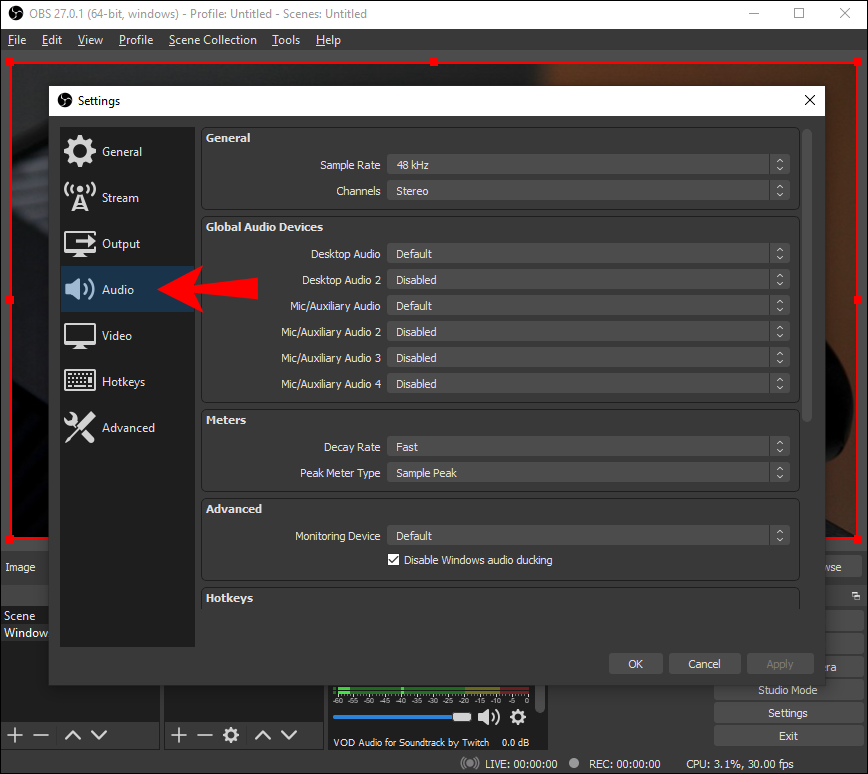Click the OBS logo in Settings title bar

(65, 100)
